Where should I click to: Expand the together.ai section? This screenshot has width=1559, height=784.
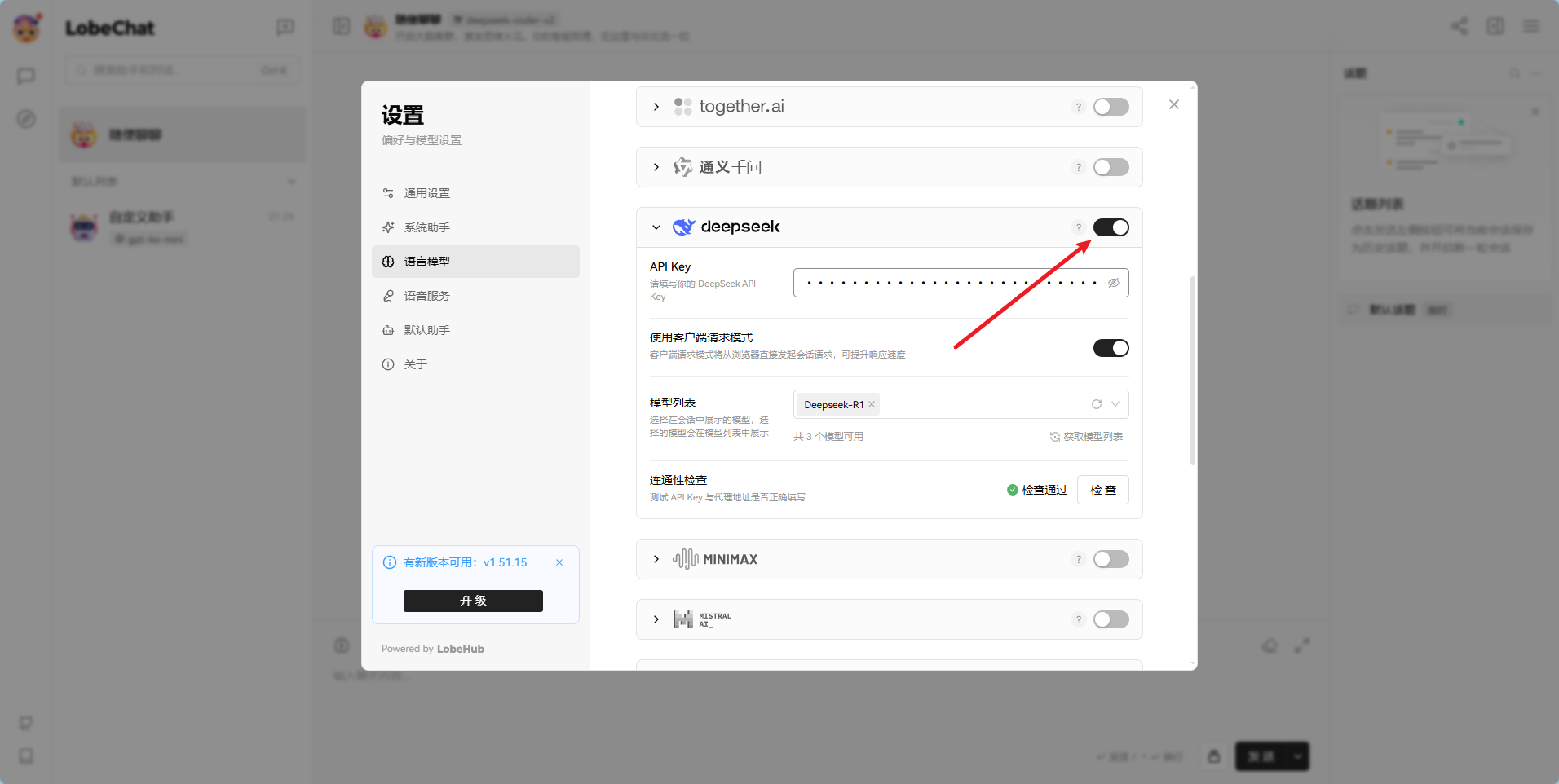click(656, 107)
